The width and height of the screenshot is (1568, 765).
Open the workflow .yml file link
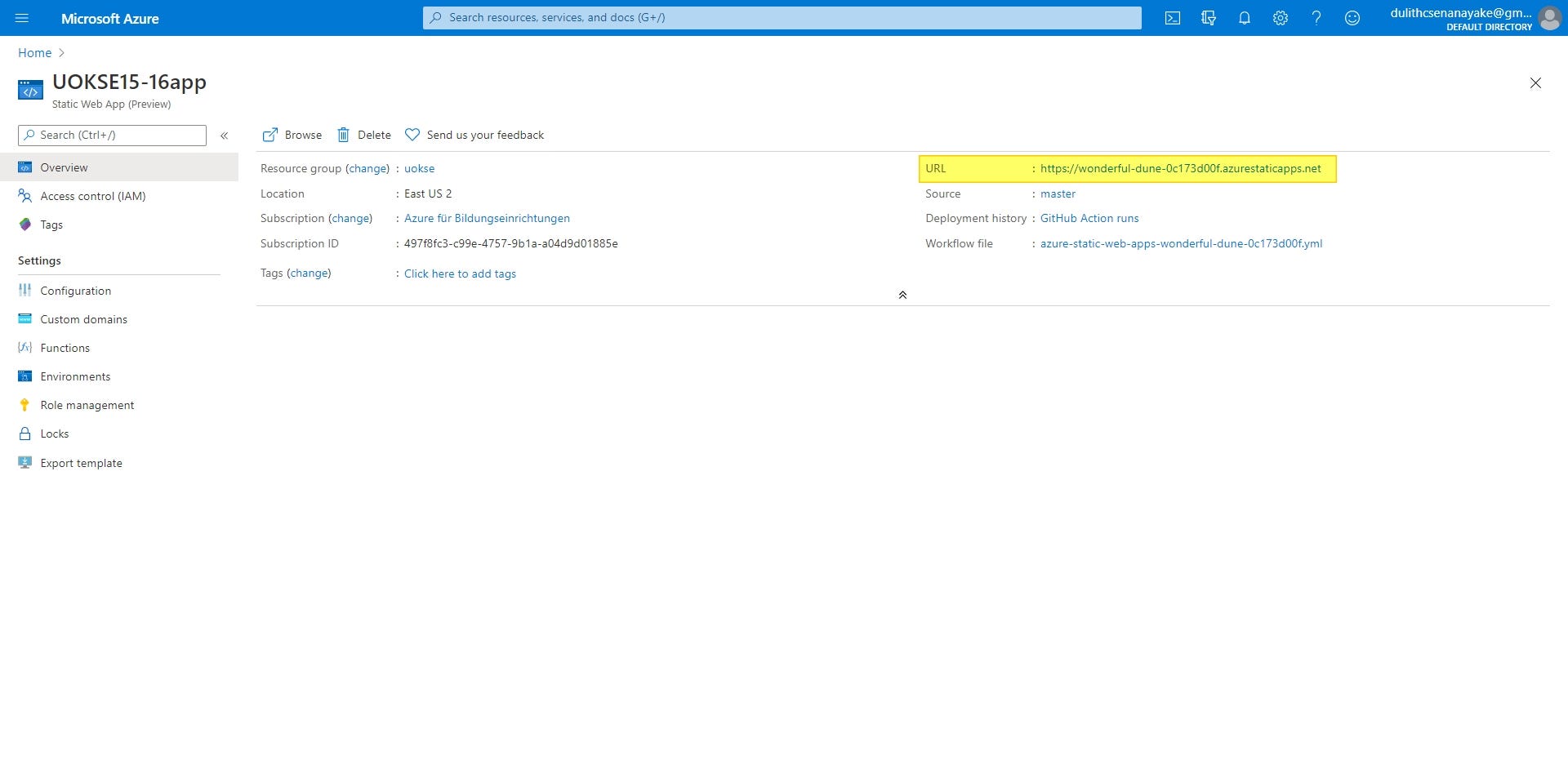pyautogui.click(x=1181, y=243)
